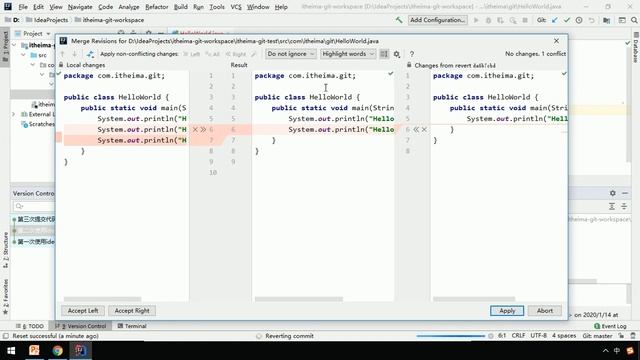Close the Merge Revisions dialog
The image size is (640, 360).
[556, 41]
